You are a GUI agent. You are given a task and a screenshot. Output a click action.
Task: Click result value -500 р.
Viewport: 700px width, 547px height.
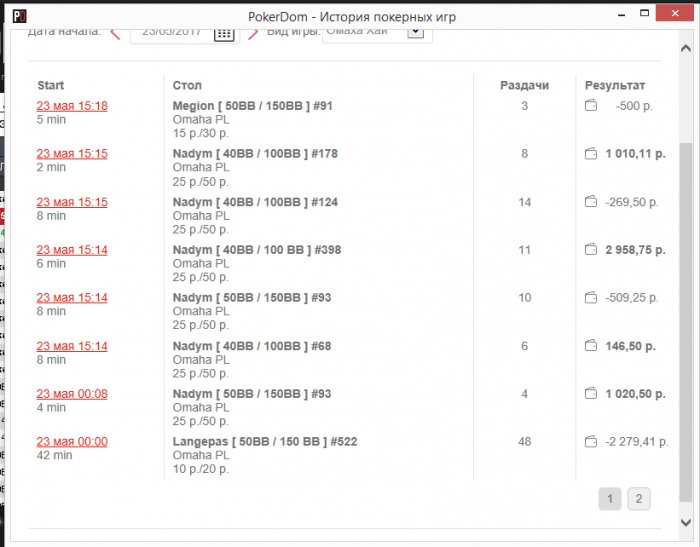(634, 106)
